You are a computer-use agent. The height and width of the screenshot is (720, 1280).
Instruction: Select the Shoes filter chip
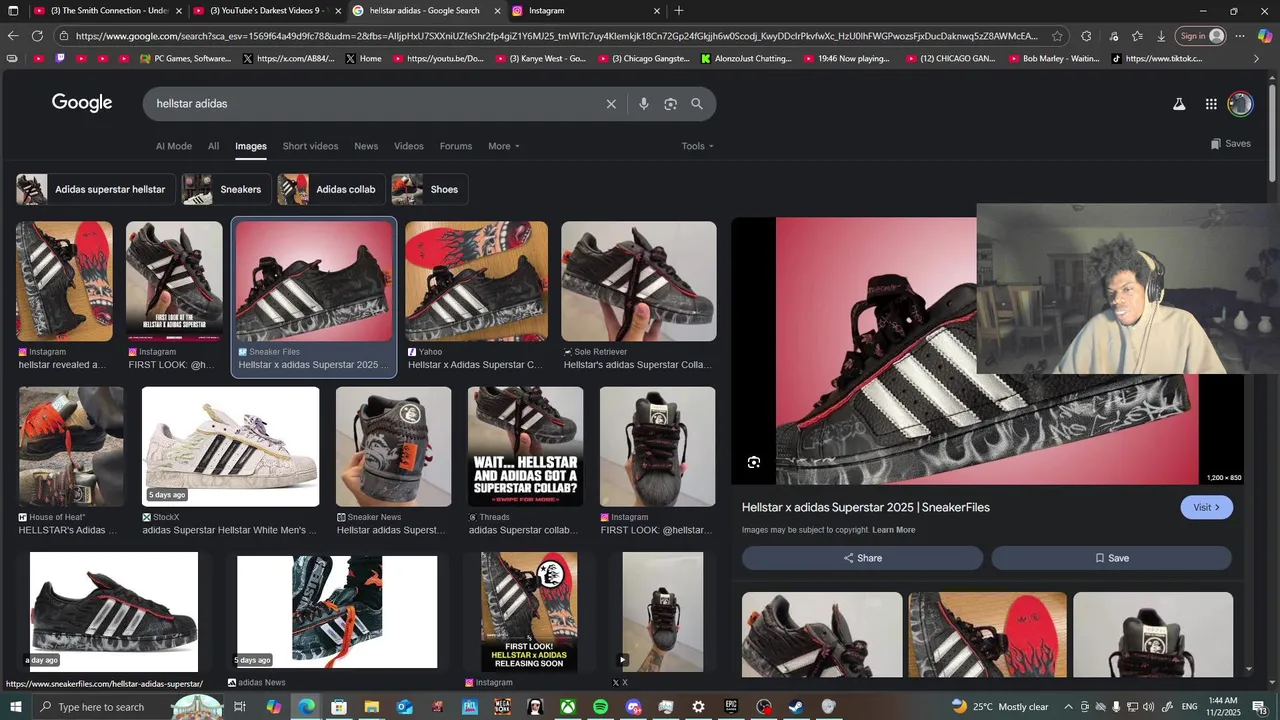(x=429, y=189)
